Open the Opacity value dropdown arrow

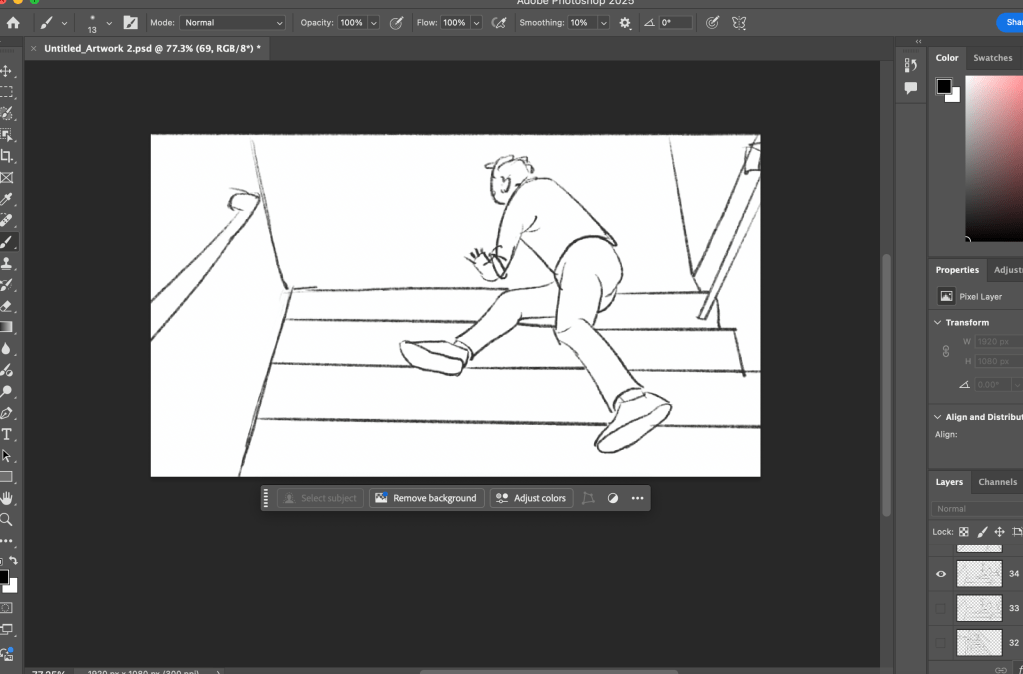(374, 22)
